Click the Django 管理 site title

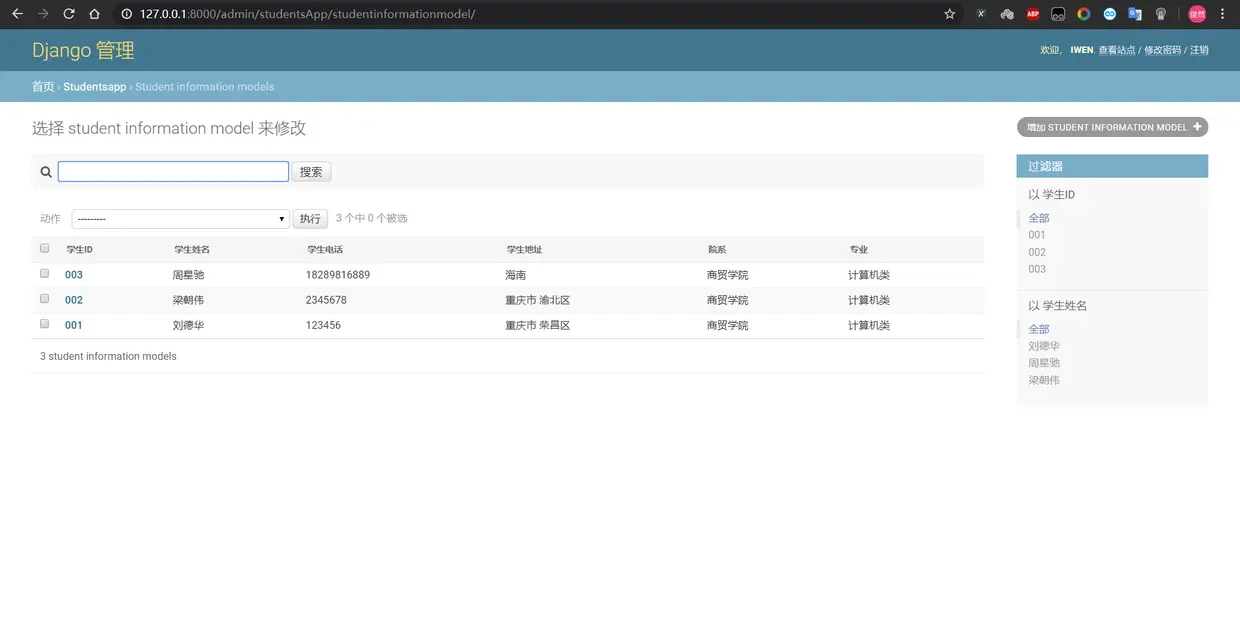83,50
